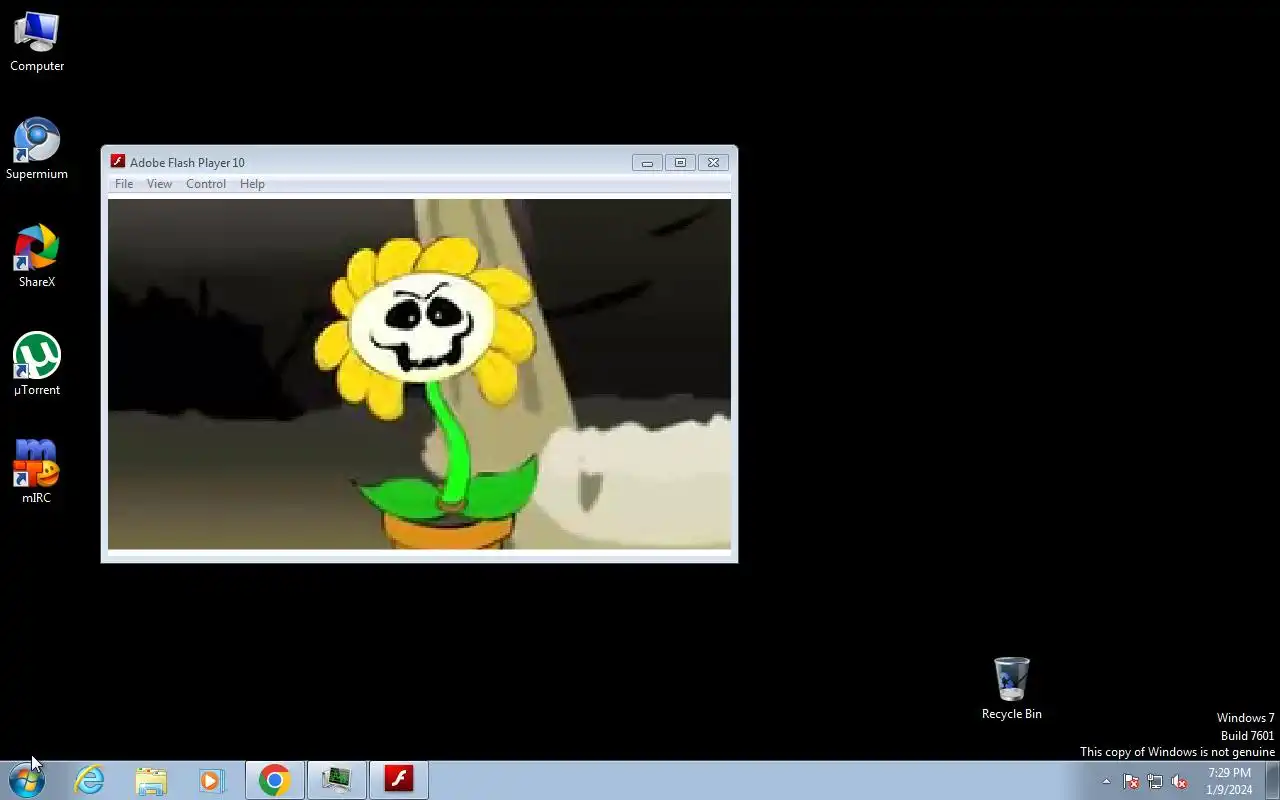Image resolution: width=1280 pixels, height=800 pixels.
Task: Open the Windows Start menu
Action: click(x=27, y=780)
